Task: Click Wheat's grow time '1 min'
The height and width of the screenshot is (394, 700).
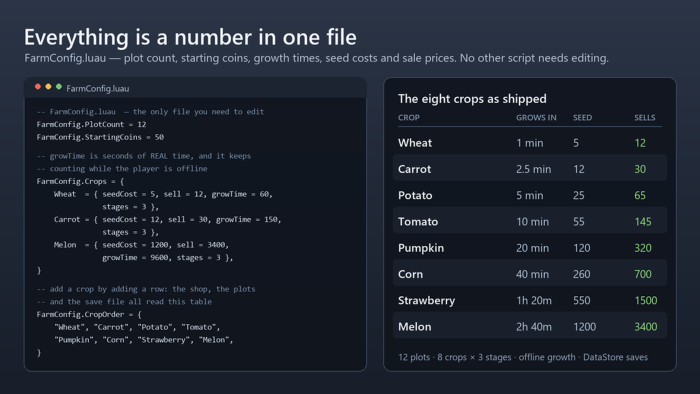Action: click(x=529, y=143)
